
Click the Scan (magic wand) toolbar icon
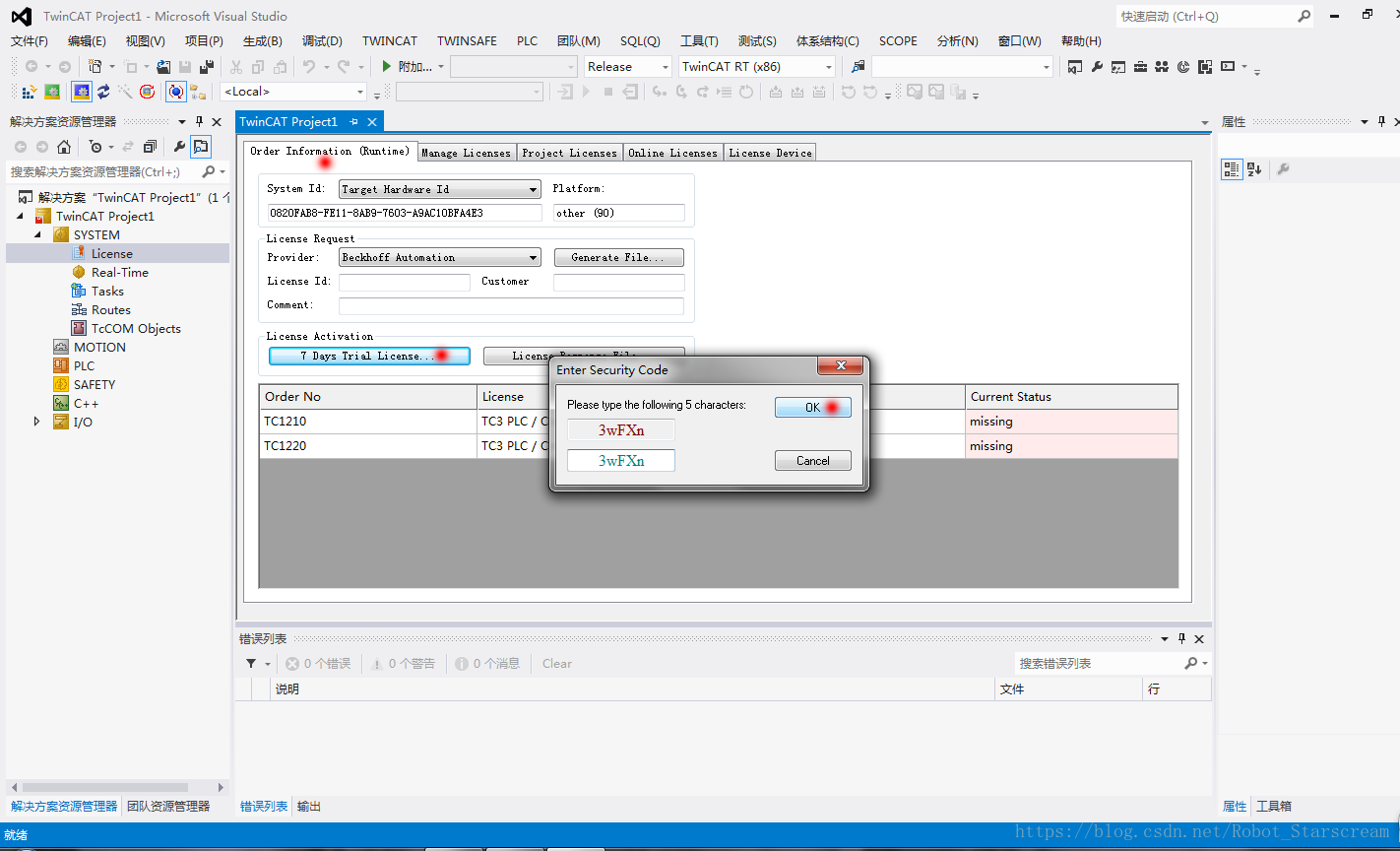coord(125,92)
